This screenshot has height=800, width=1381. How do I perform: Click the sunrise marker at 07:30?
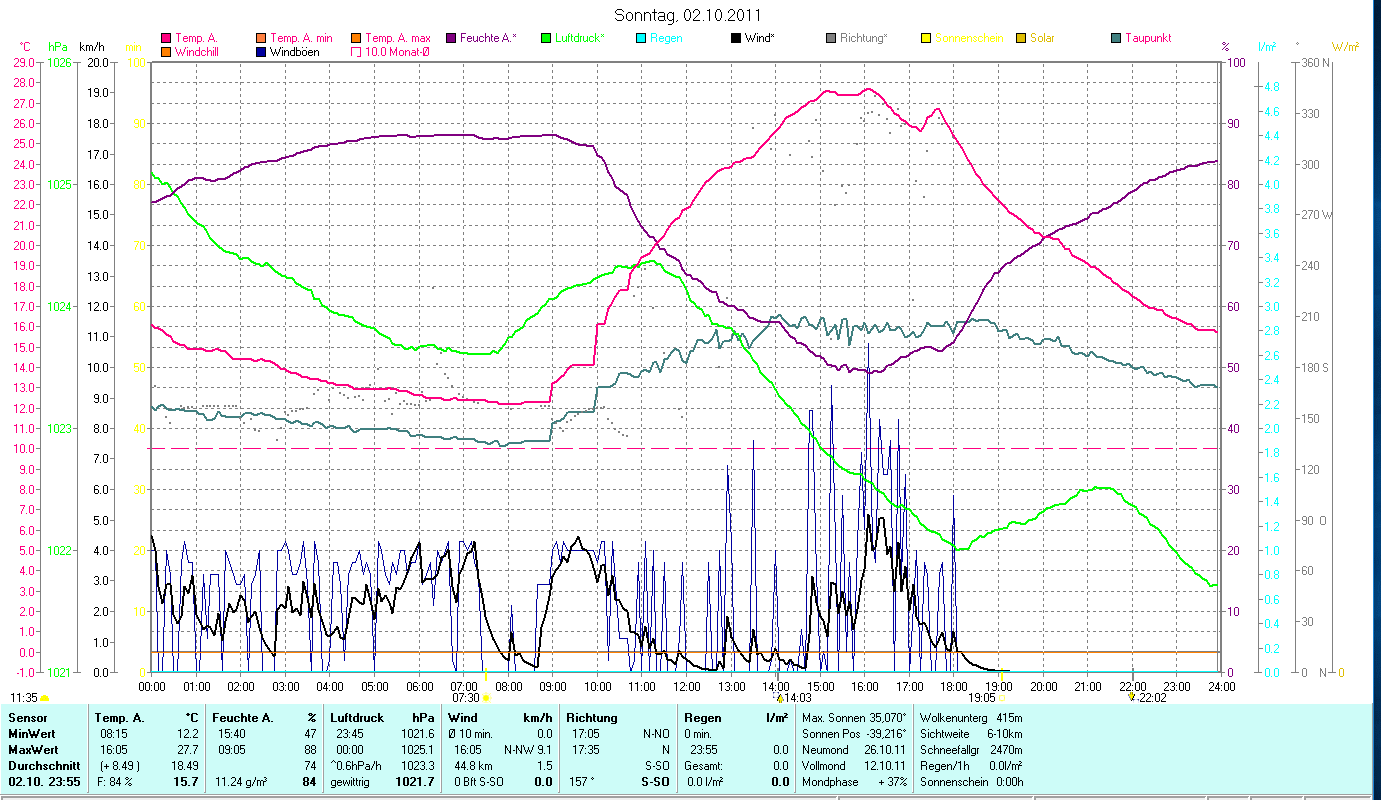[x=486, y=676]
